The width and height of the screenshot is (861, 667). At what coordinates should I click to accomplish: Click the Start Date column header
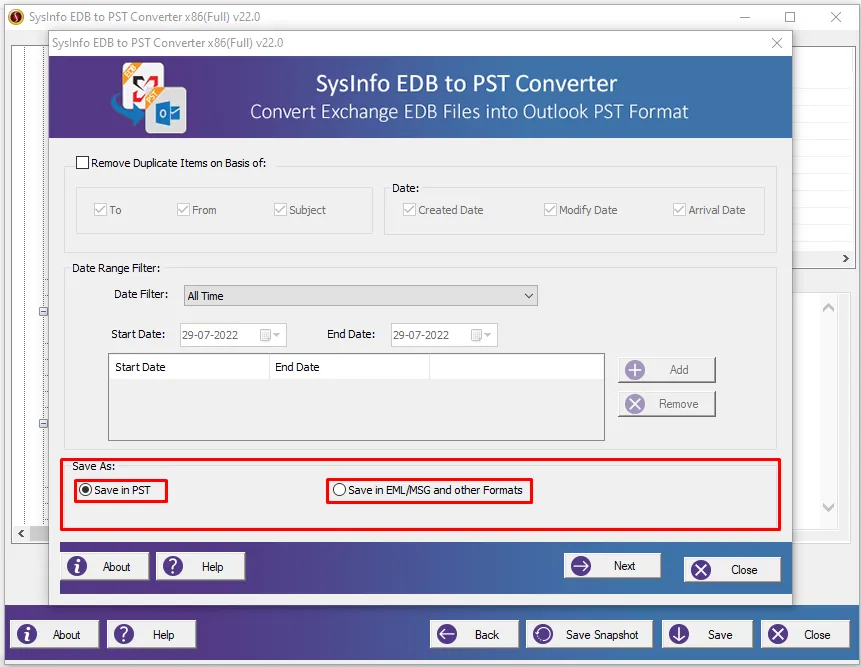tap(189, 367)
